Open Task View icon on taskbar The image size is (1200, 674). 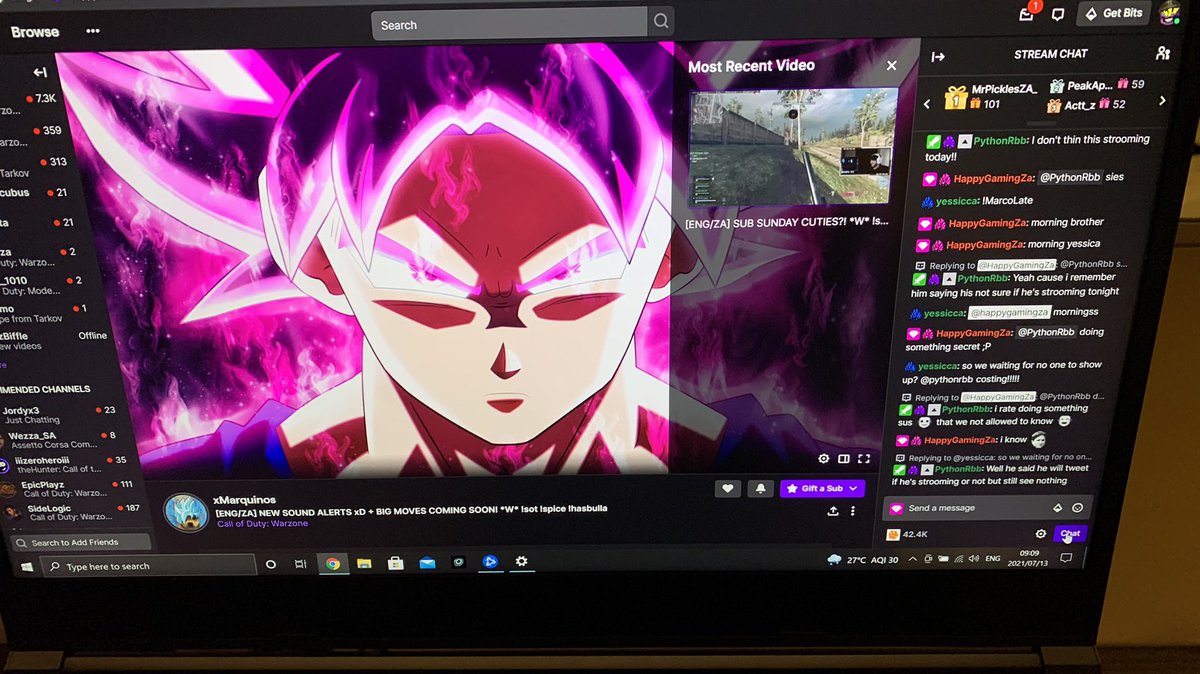[301, 565]
